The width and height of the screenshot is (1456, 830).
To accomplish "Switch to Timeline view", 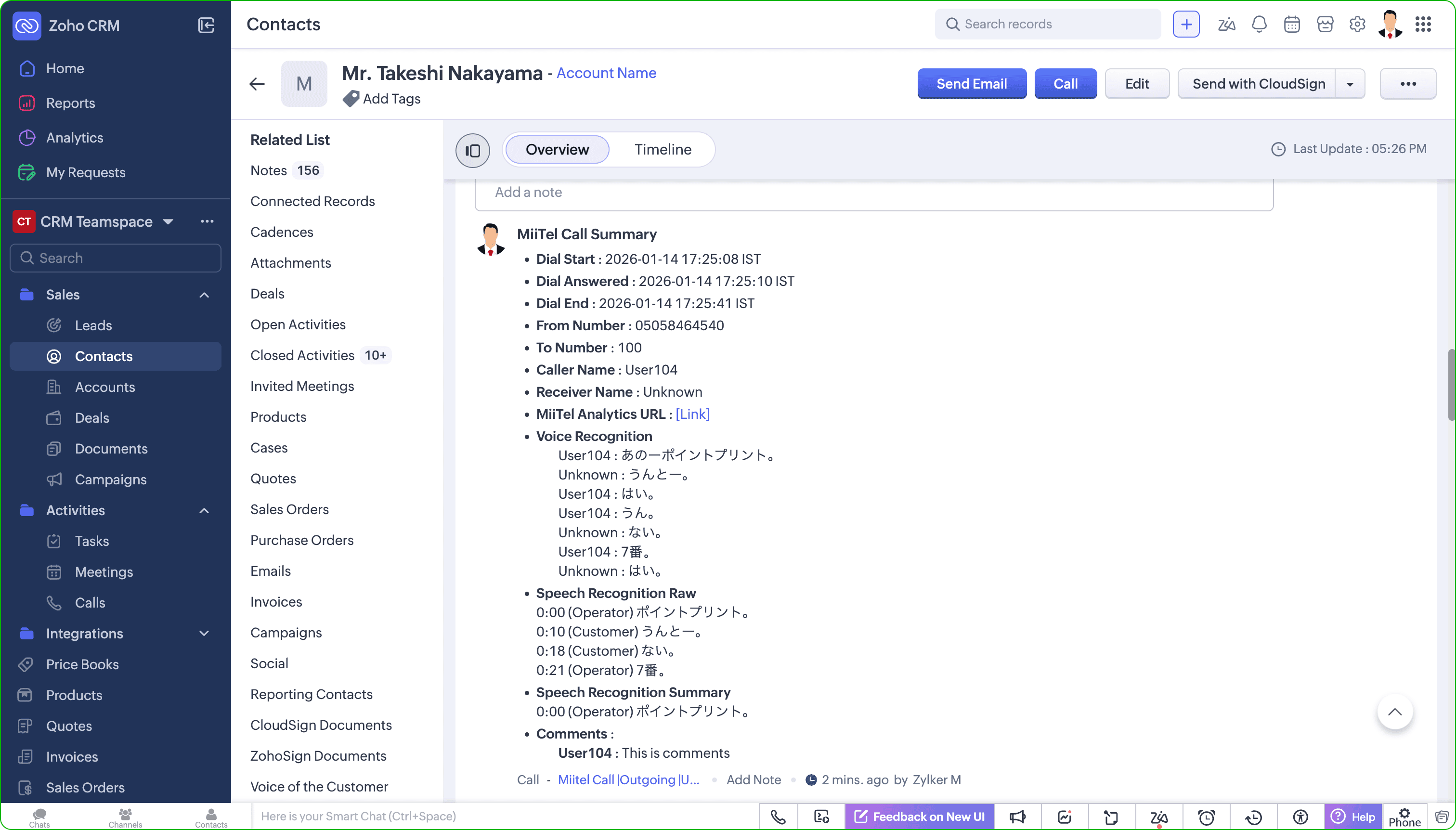I will tap(663, 149).
